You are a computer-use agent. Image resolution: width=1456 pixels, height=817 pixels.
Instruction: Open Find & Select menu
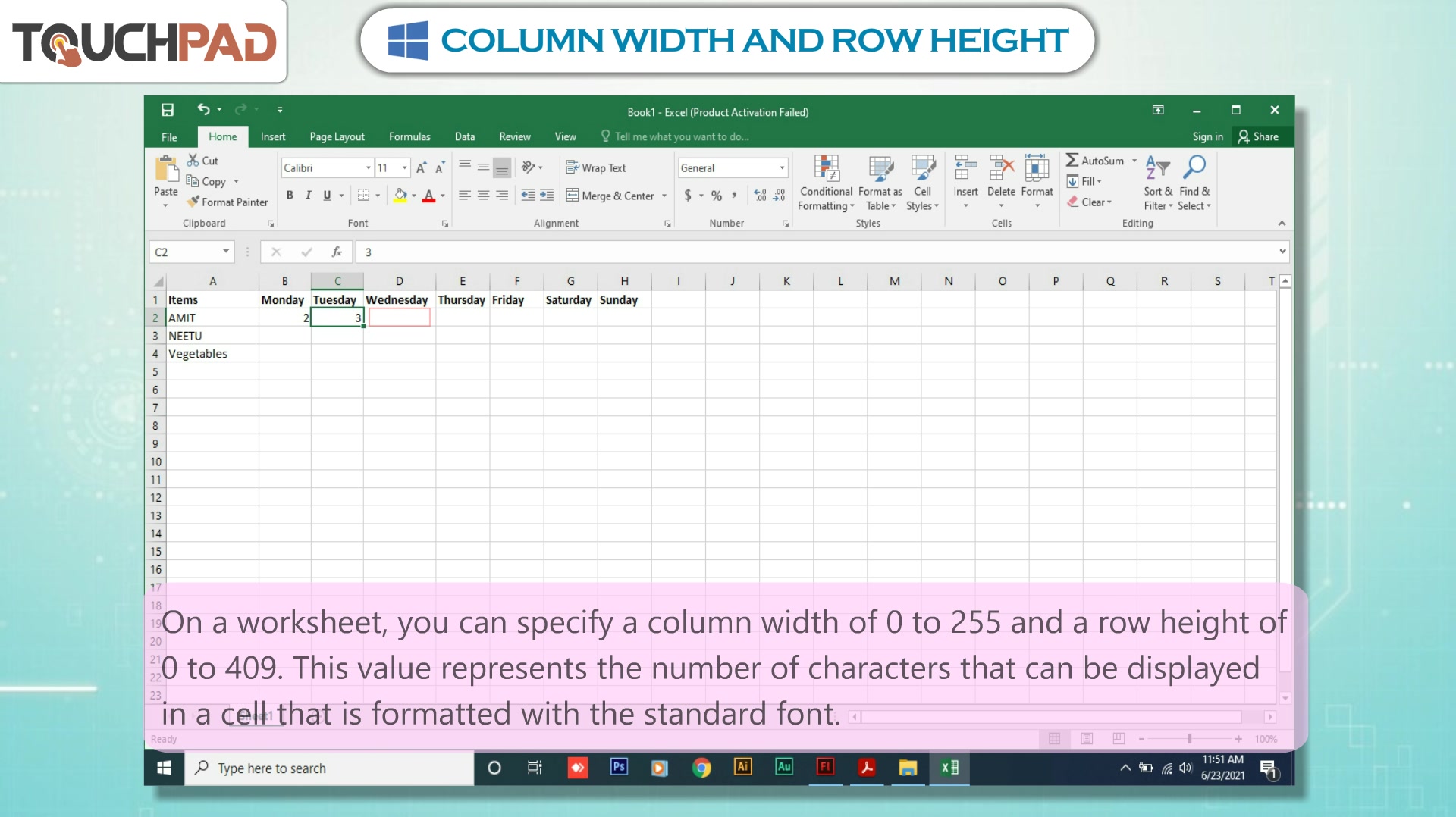coord(1194,183)
